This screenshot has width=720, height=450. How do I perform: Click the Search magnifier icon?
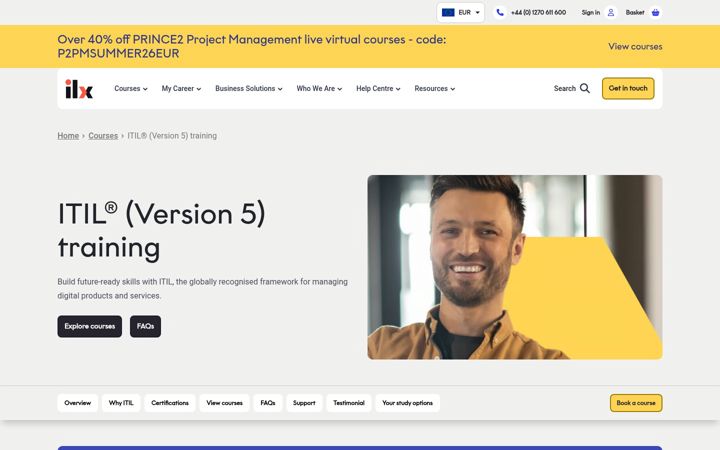[x=585, y=88]
